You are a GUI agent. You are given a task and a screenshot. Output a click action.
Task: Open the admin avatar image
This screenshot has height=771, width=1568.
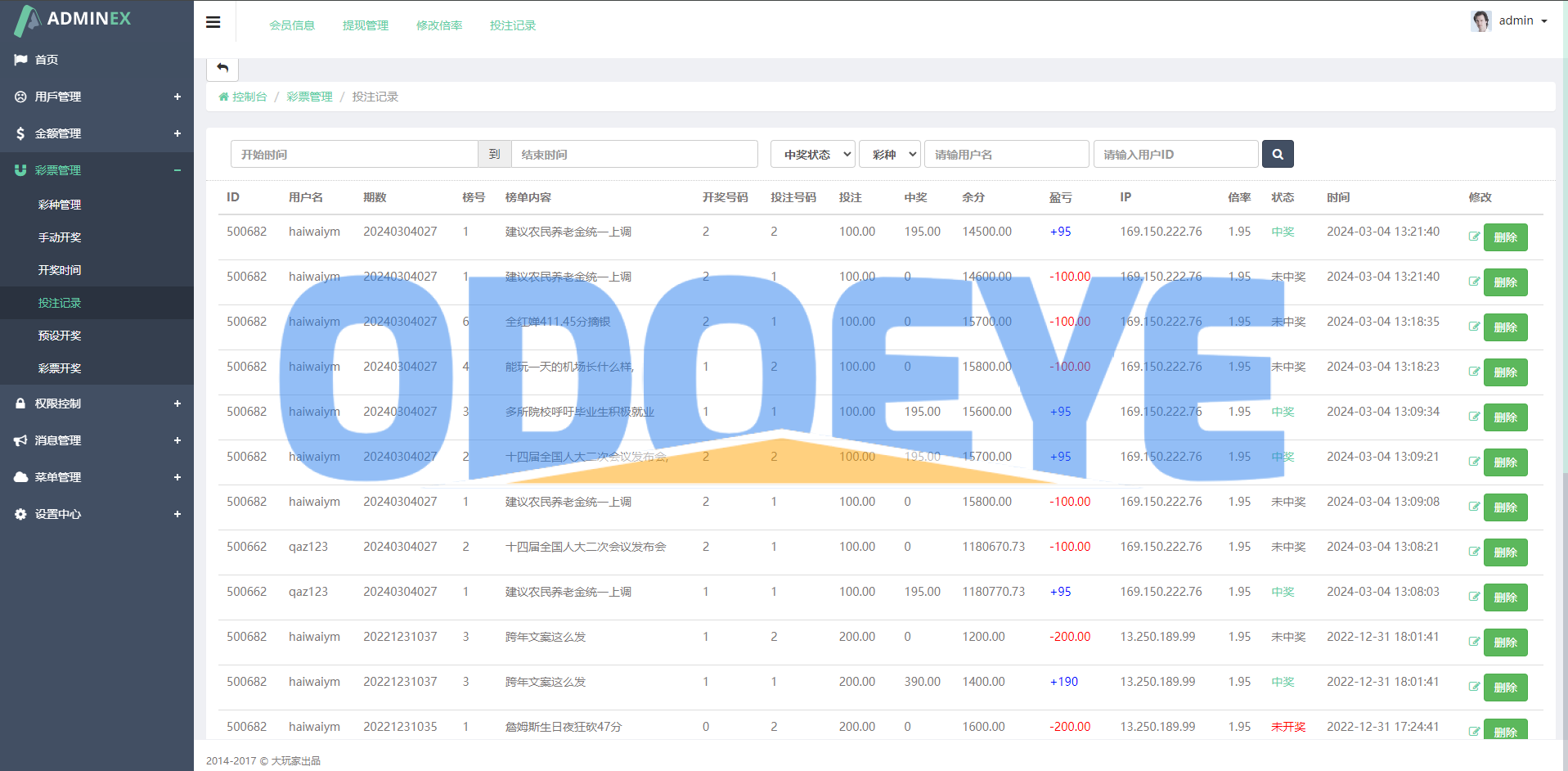point(1480,20)
